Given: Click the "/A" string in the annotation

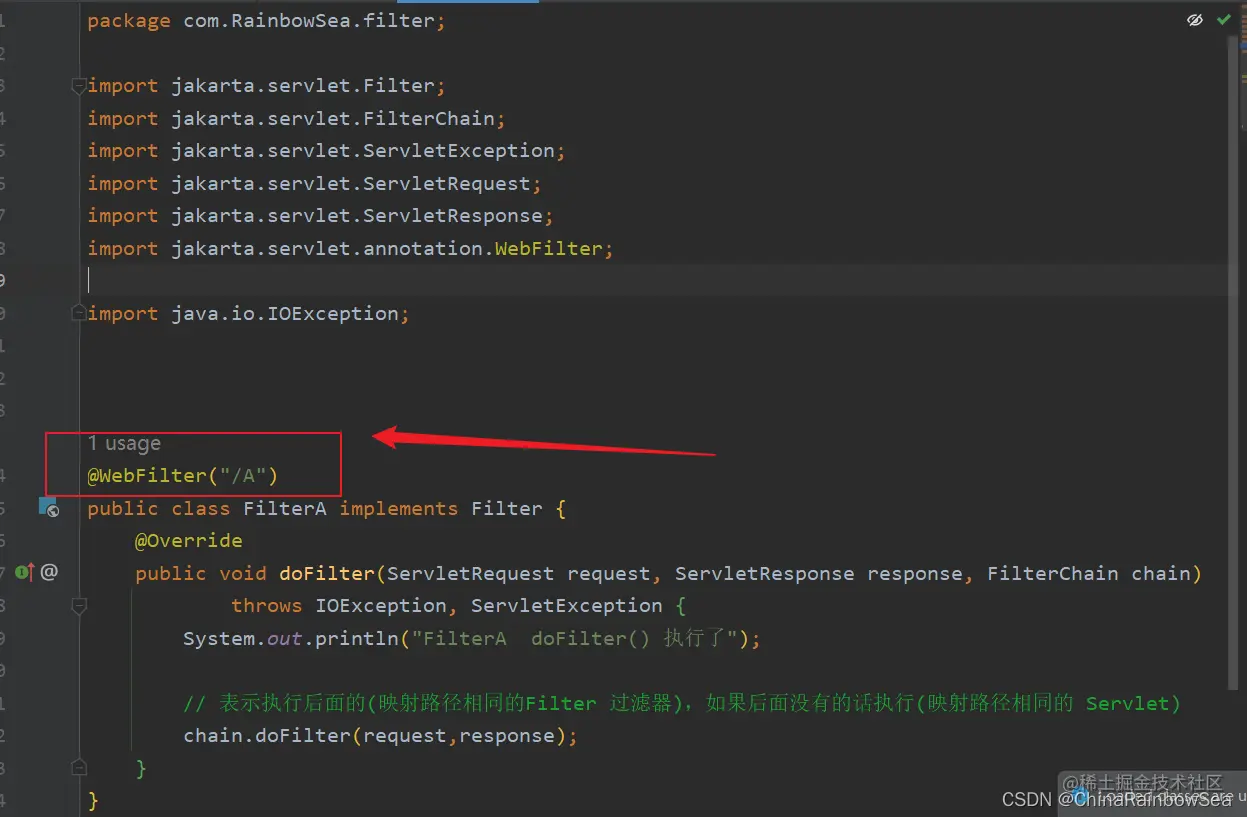Looking at the screenshot, I should 243,475.
